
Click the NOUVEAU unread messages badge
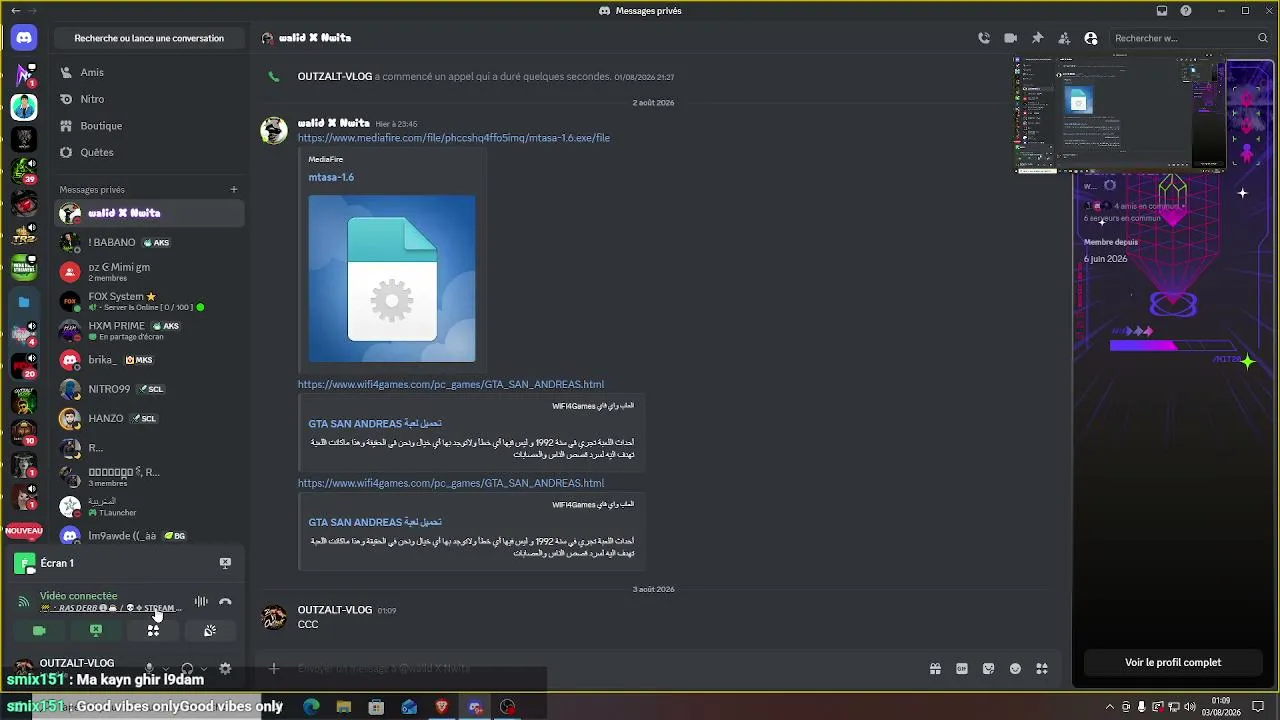(24, 531)
